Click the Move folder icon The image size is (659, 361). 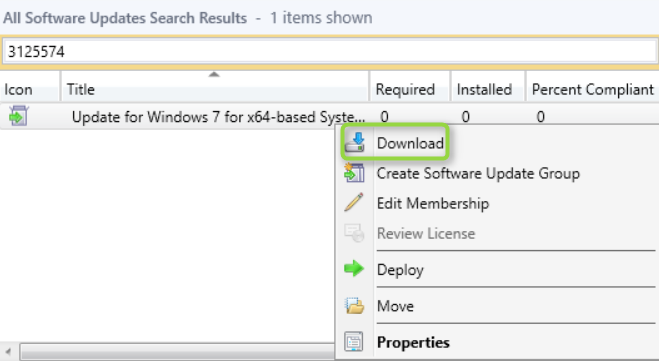click(354, 306)
